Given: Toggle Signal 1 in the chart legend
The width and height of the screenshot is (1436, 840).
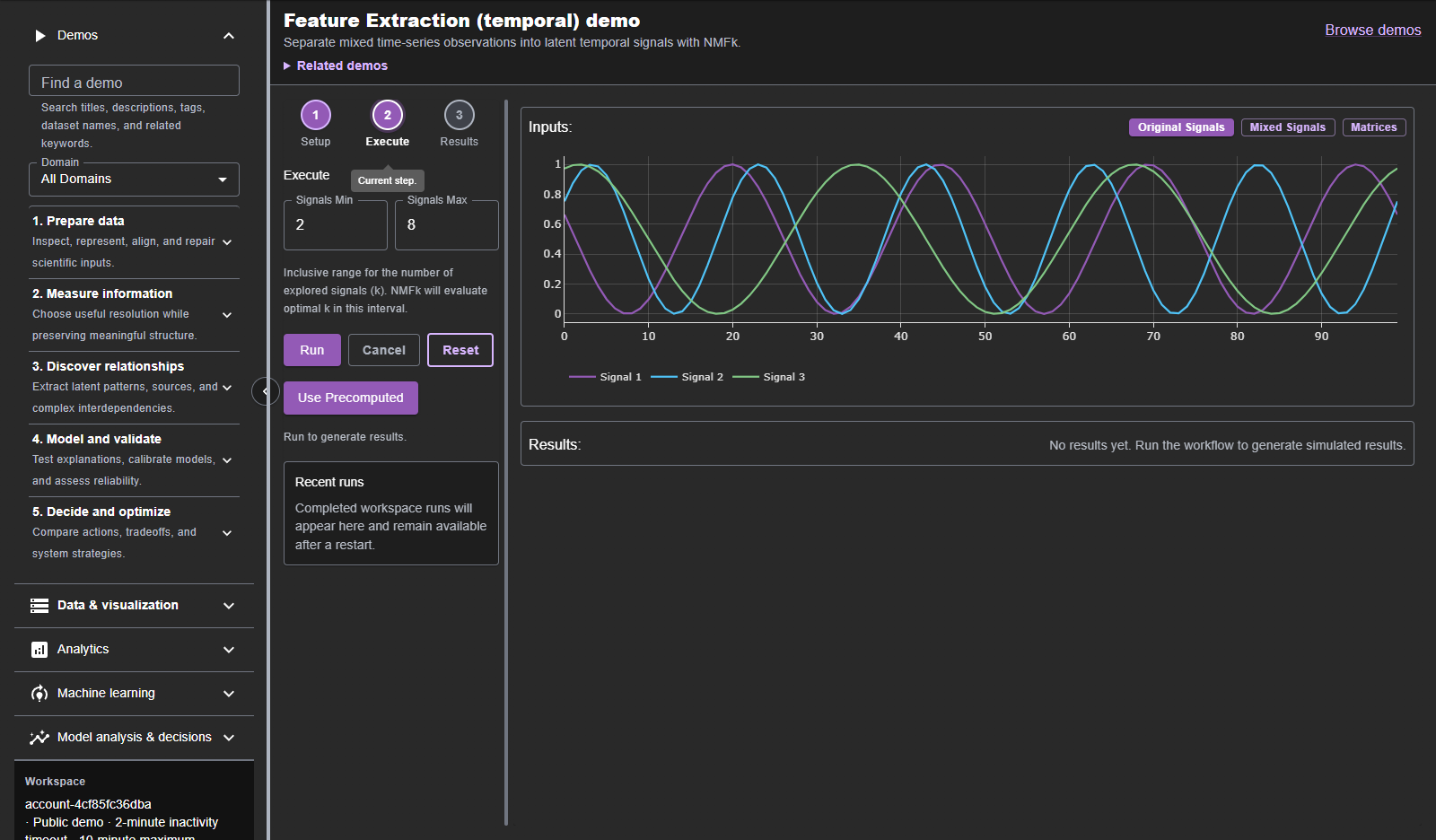Looking at the screenshot, I should click(605, 377).
